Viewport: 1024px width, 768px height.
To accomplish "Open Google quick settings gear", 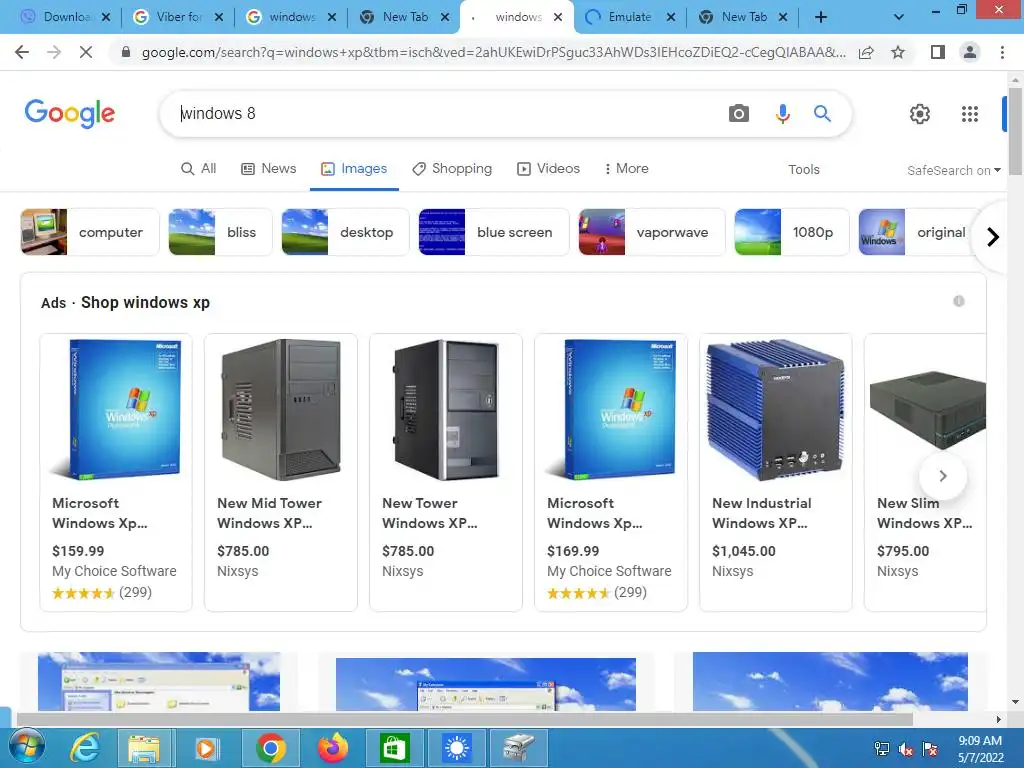I will [920, 114].
